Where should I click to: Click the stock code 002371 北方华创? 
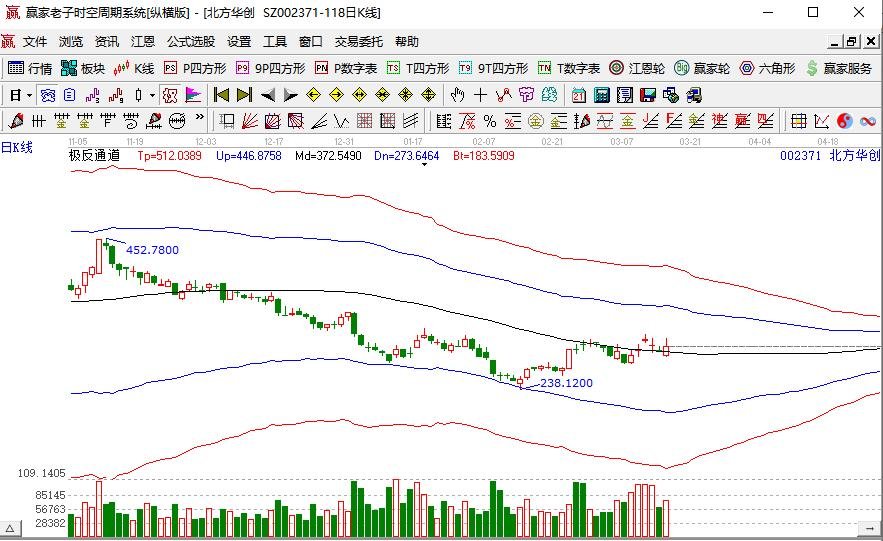(830, 155)
